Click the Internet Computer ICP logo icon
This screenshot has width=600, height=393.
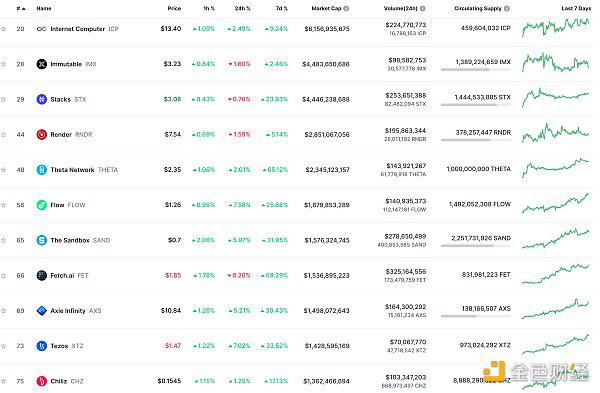click(41, 29)
